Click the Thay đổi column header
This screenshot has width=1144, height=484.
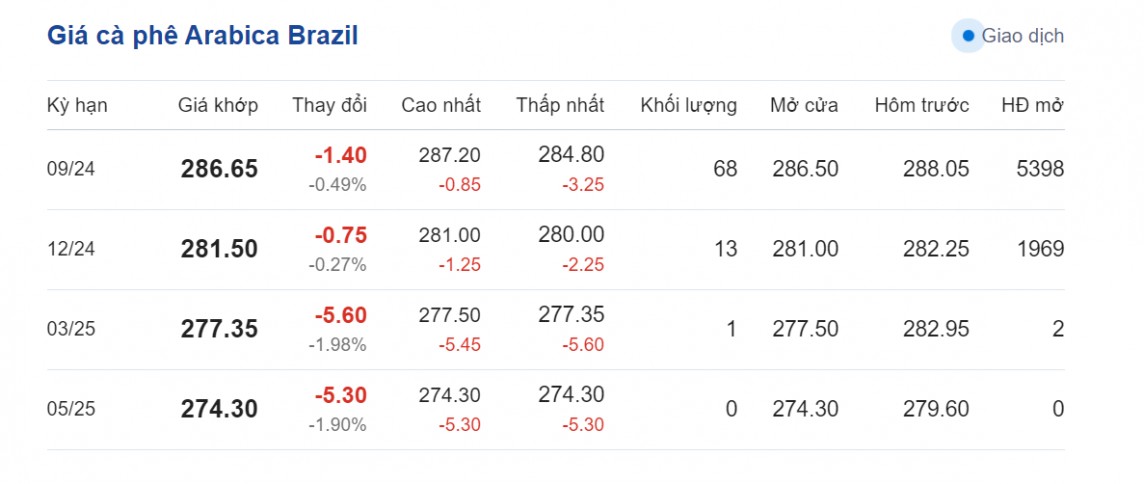point(329,105)
